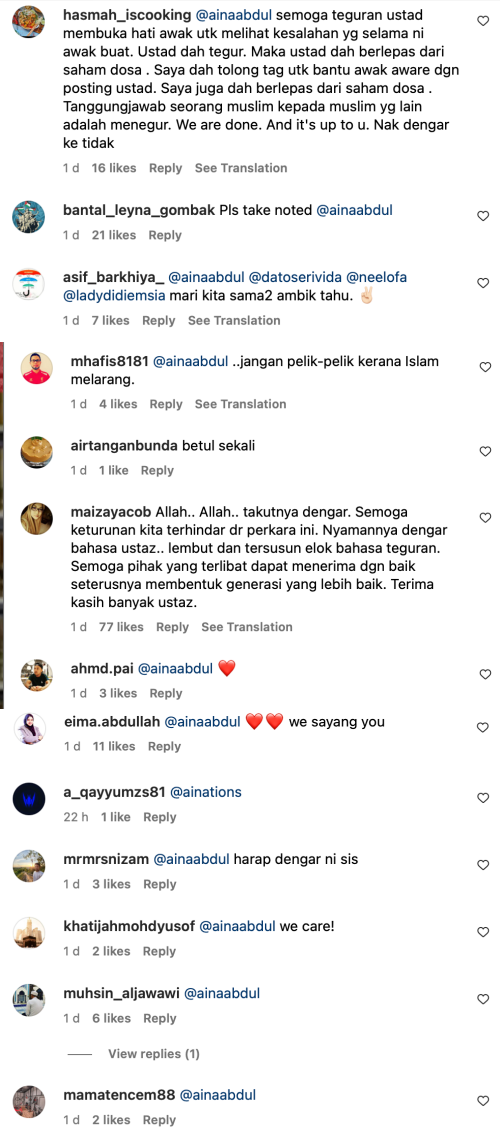Reply to maizayacob's comment
This screenshot has height=1143, width=500.
point(173,627)
